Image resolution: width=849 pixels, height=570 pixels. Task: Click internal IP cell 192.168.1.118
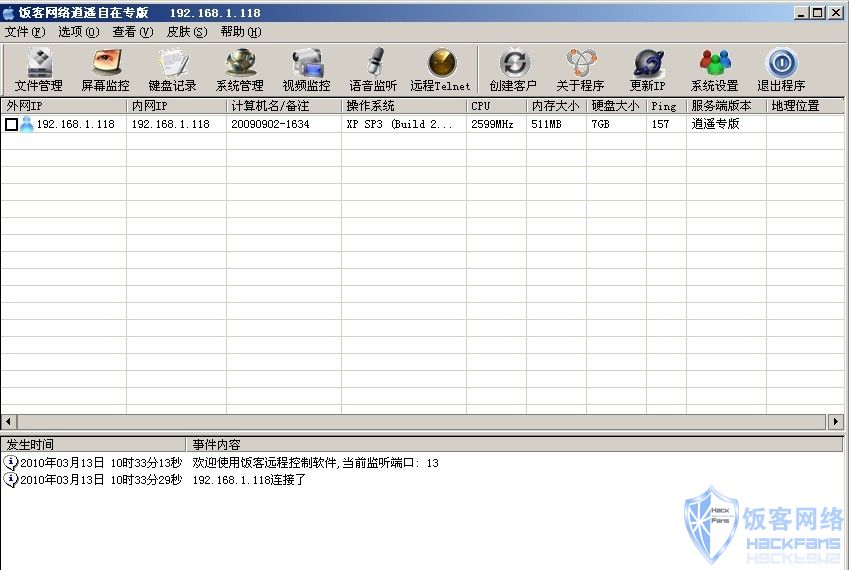[171, 124]
